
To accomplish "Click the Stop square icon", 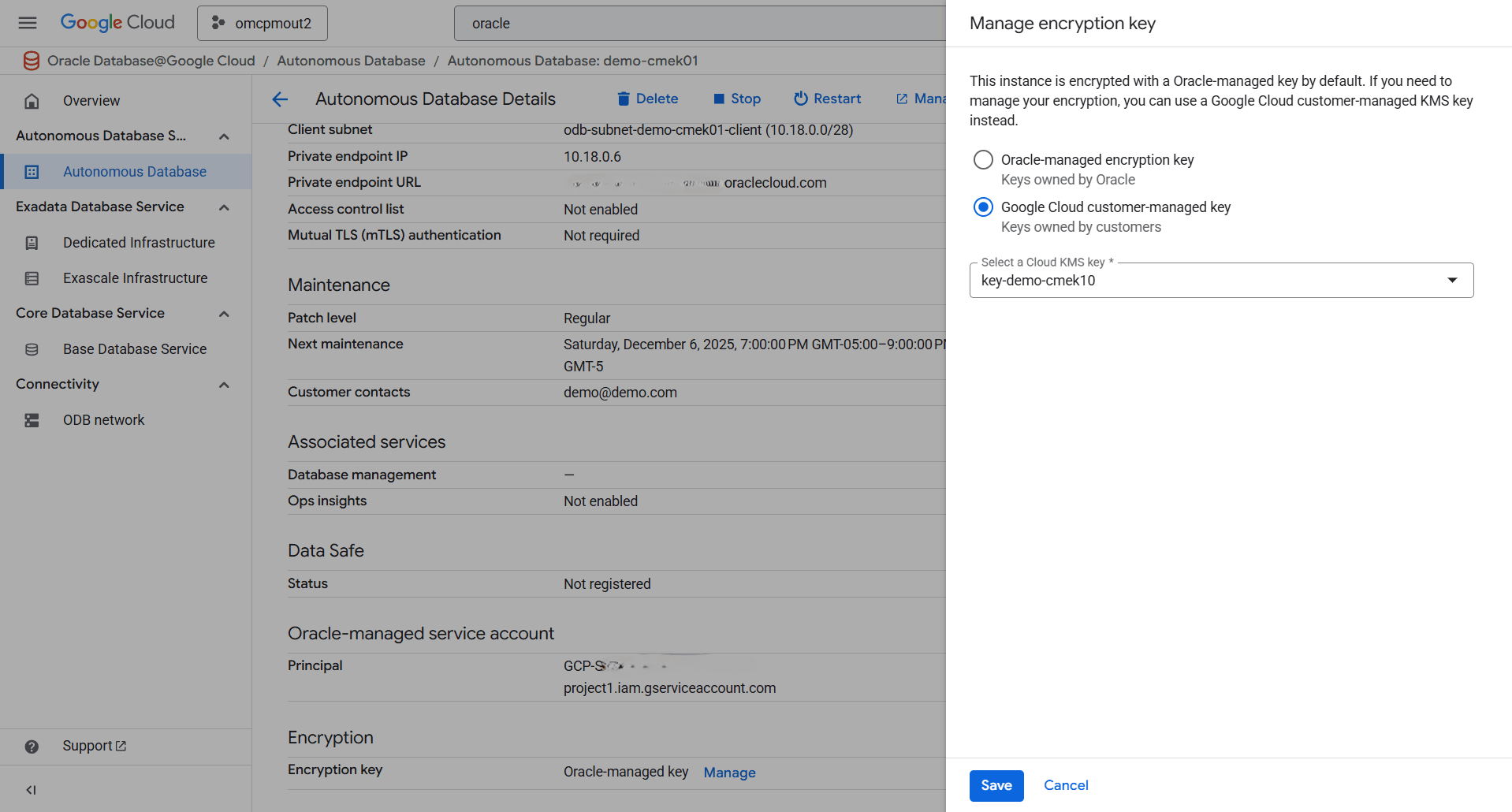I will (719, 99).
